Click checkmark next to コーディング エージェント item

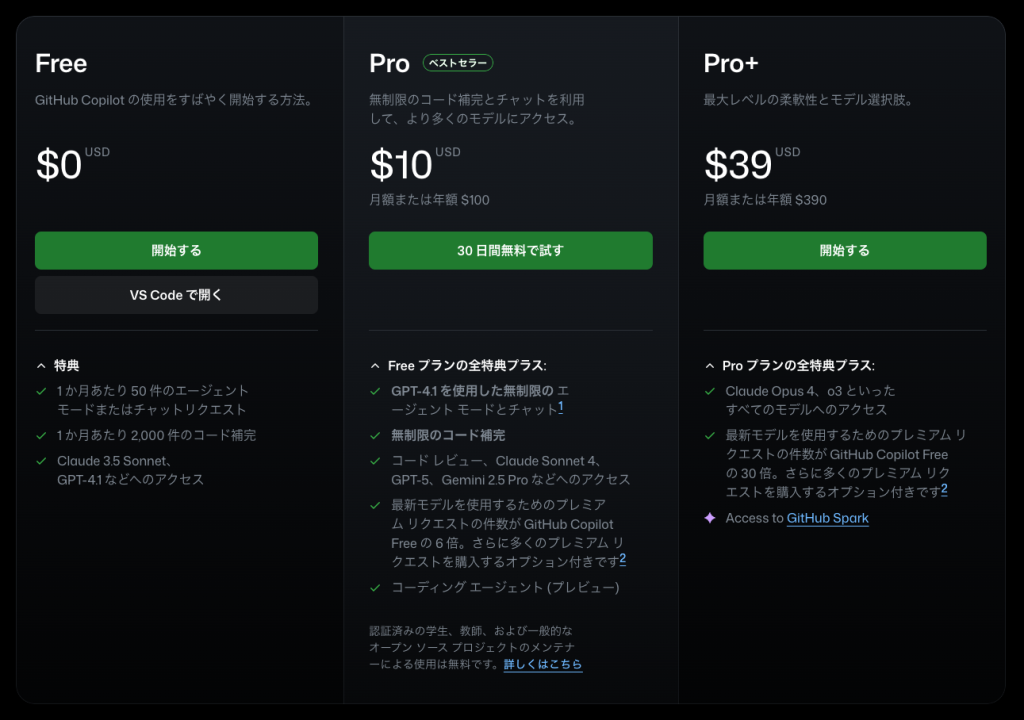tap(376, 587)
